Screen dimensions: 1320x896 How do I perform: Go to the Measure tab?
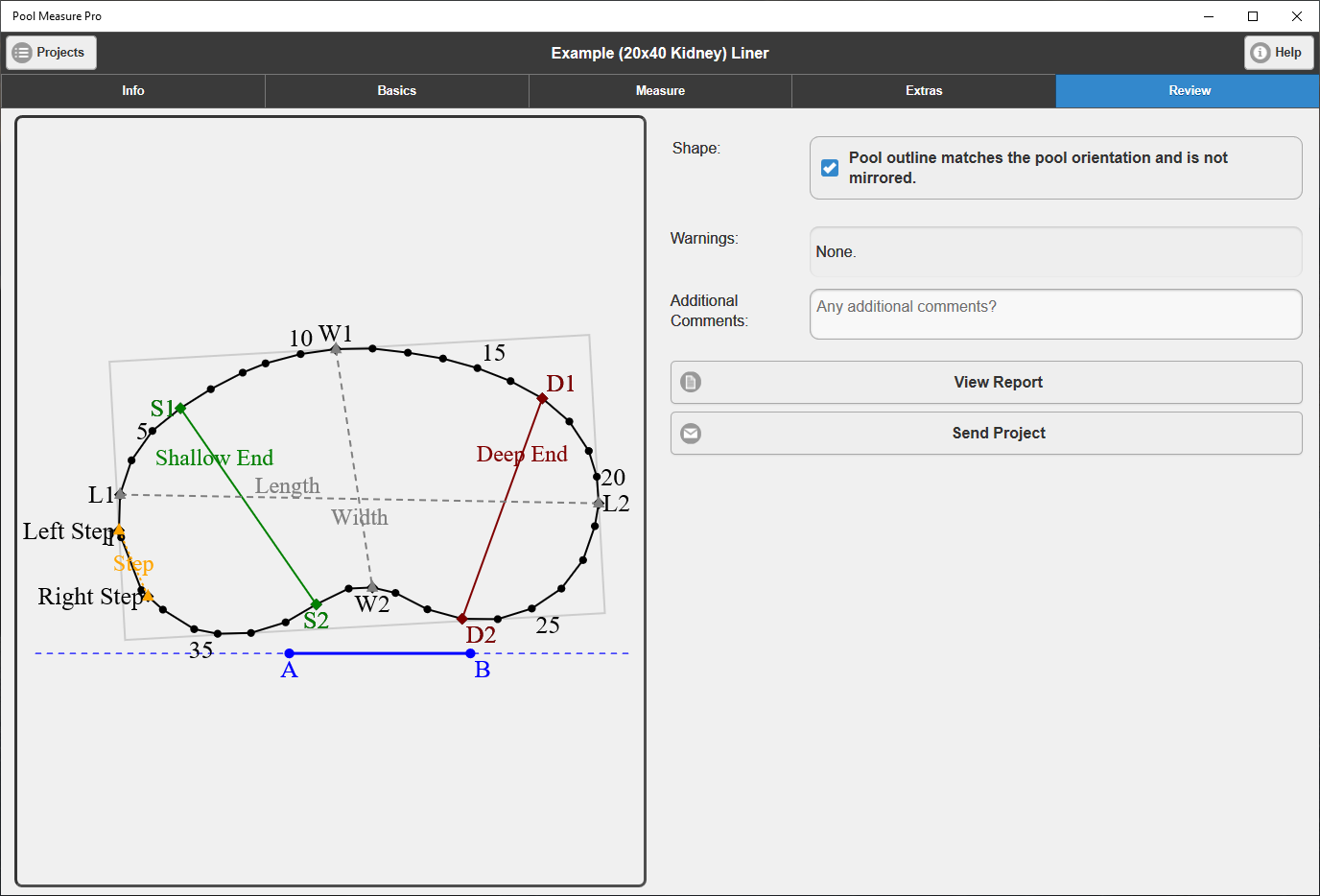pos(660,91)
